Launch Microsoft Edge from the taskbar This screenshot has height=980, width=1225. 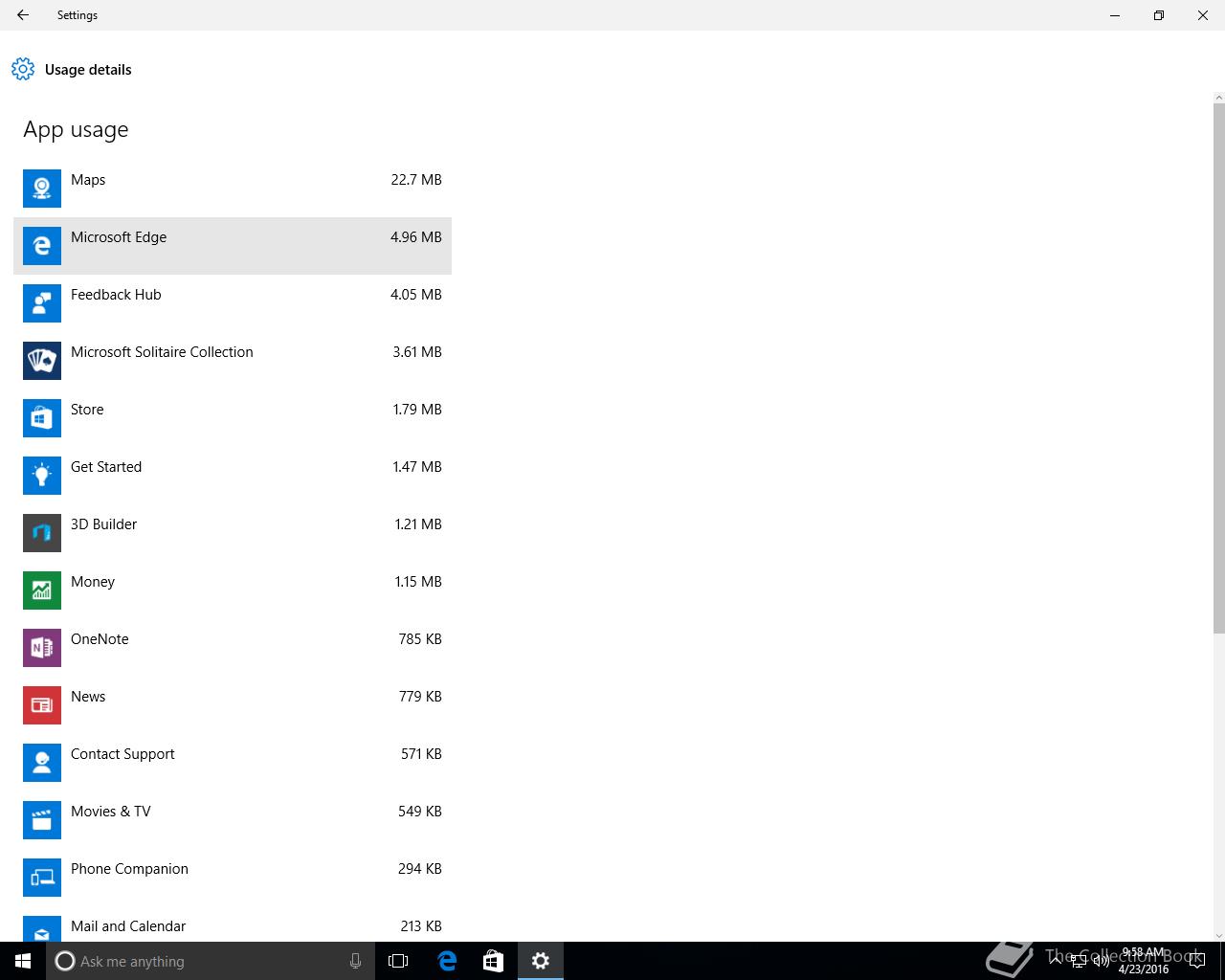[447, 961]
